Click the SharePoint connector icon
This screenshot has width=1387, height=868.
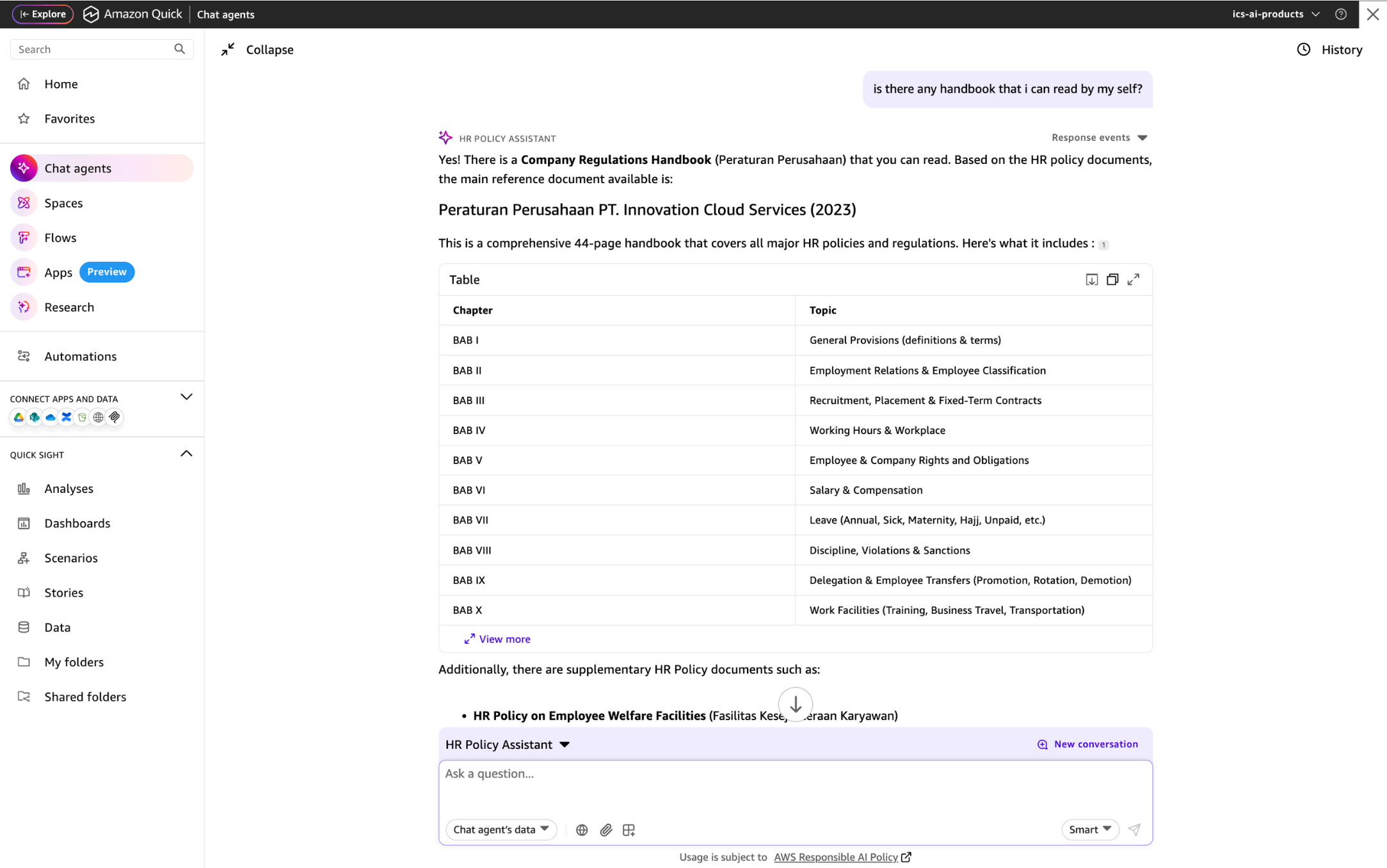pyautogui.click(x=35, y=417)
